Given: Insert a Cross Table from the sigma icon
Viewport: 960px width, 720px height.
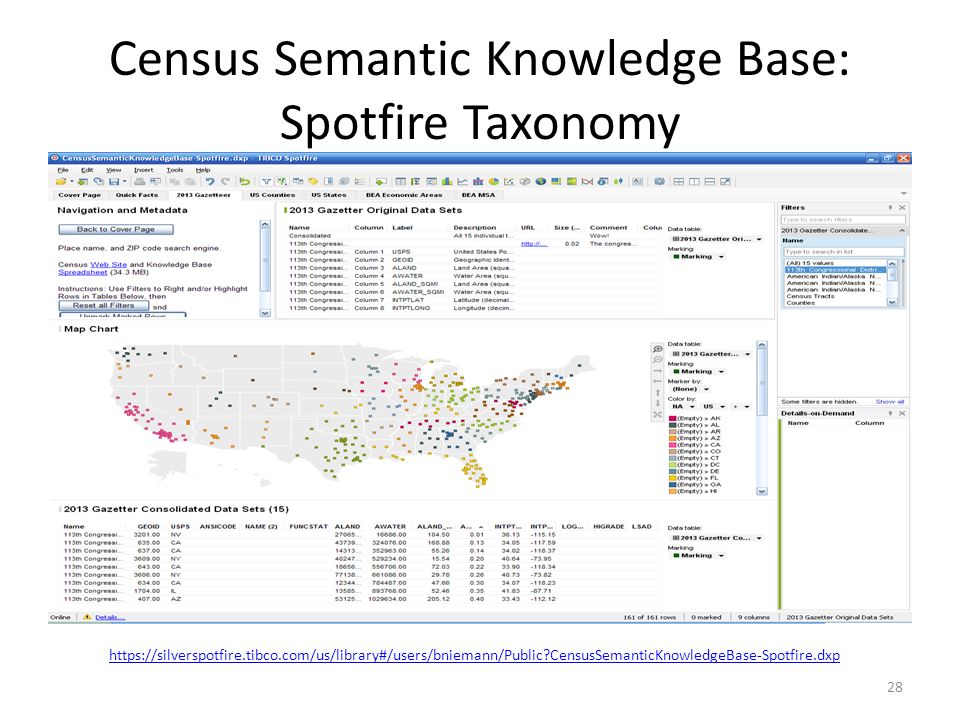Looking at the screenshot, I should (x=416, y=181).
